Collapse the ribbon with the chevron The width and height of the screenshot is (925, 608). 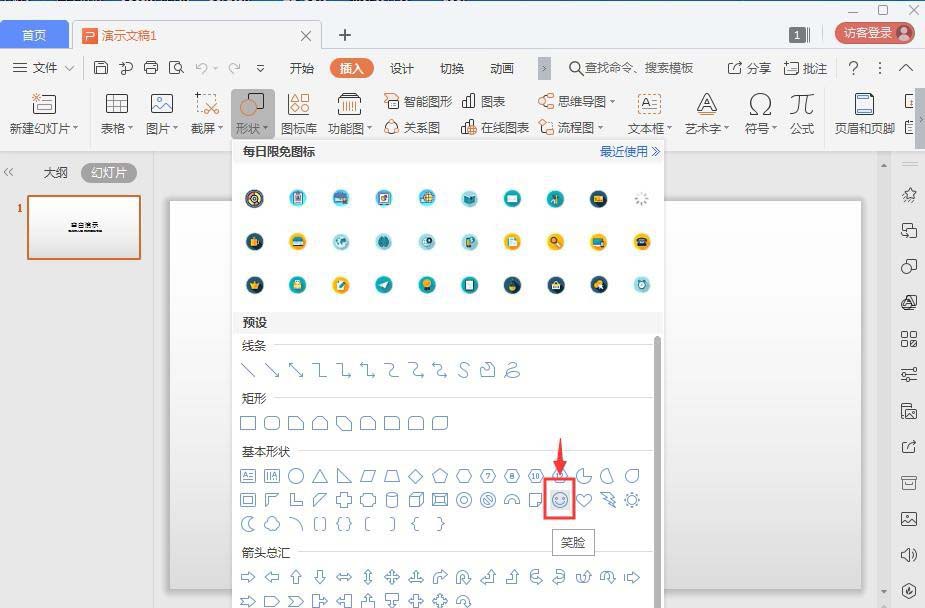point(906,68)
